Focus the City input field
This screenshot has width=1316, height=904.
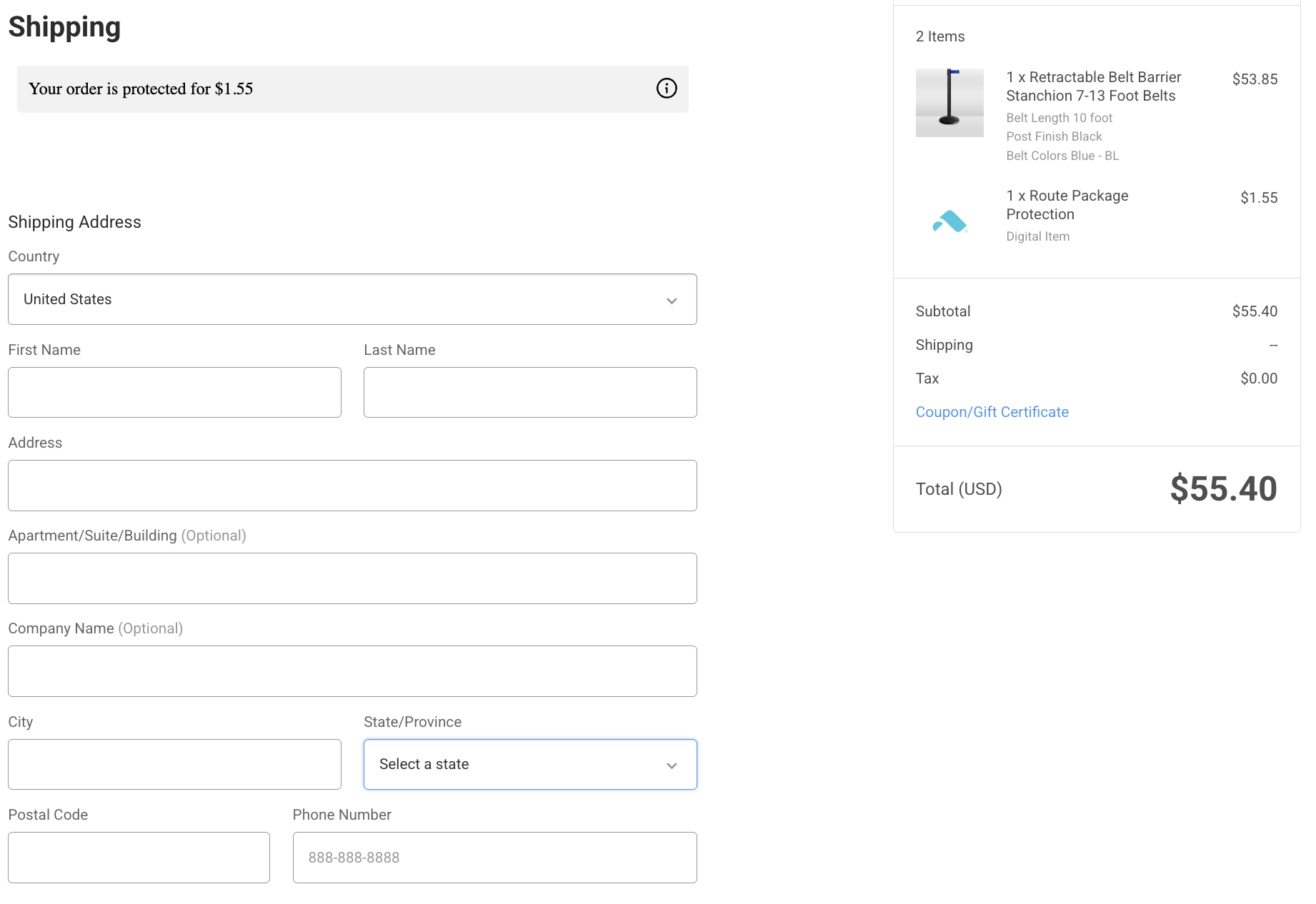(174, 764)
